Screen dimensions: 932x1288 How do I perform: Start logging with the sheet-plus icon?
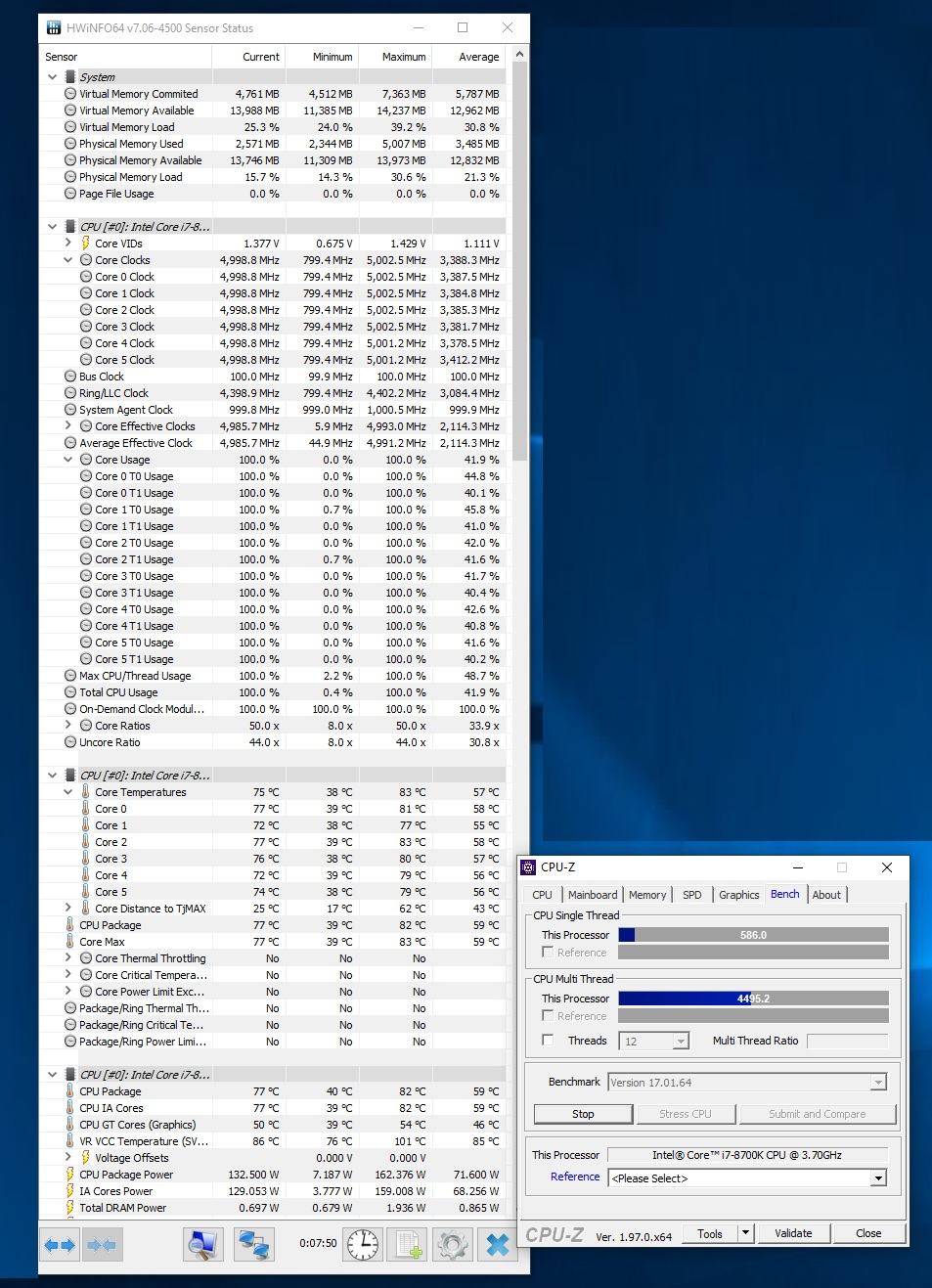(x=408, y=1245)
